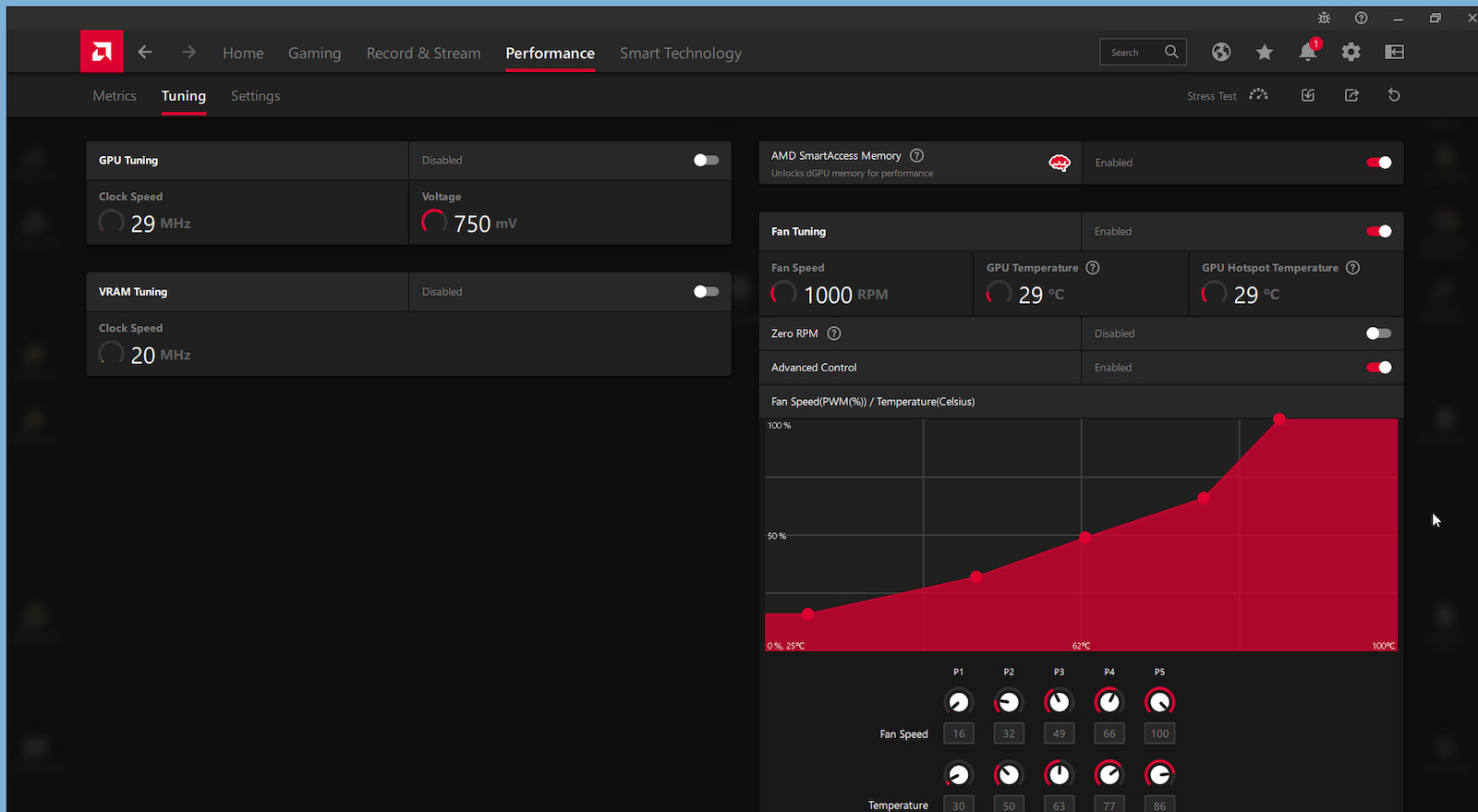Image resolution: width=1478 pixels, height=812 pixels.
Task: Click the P2 Temperature knob
Action: (1009, 774)
